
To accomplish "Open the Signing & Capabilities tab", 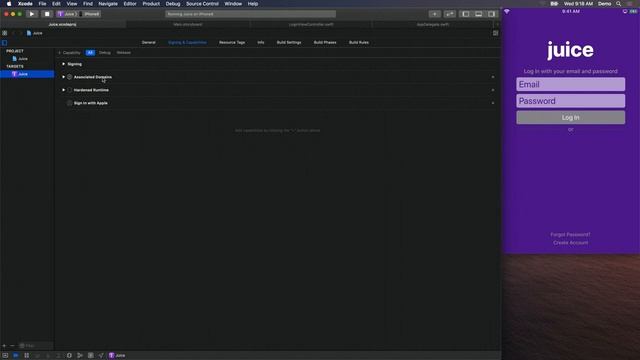I will coord(187,42).
